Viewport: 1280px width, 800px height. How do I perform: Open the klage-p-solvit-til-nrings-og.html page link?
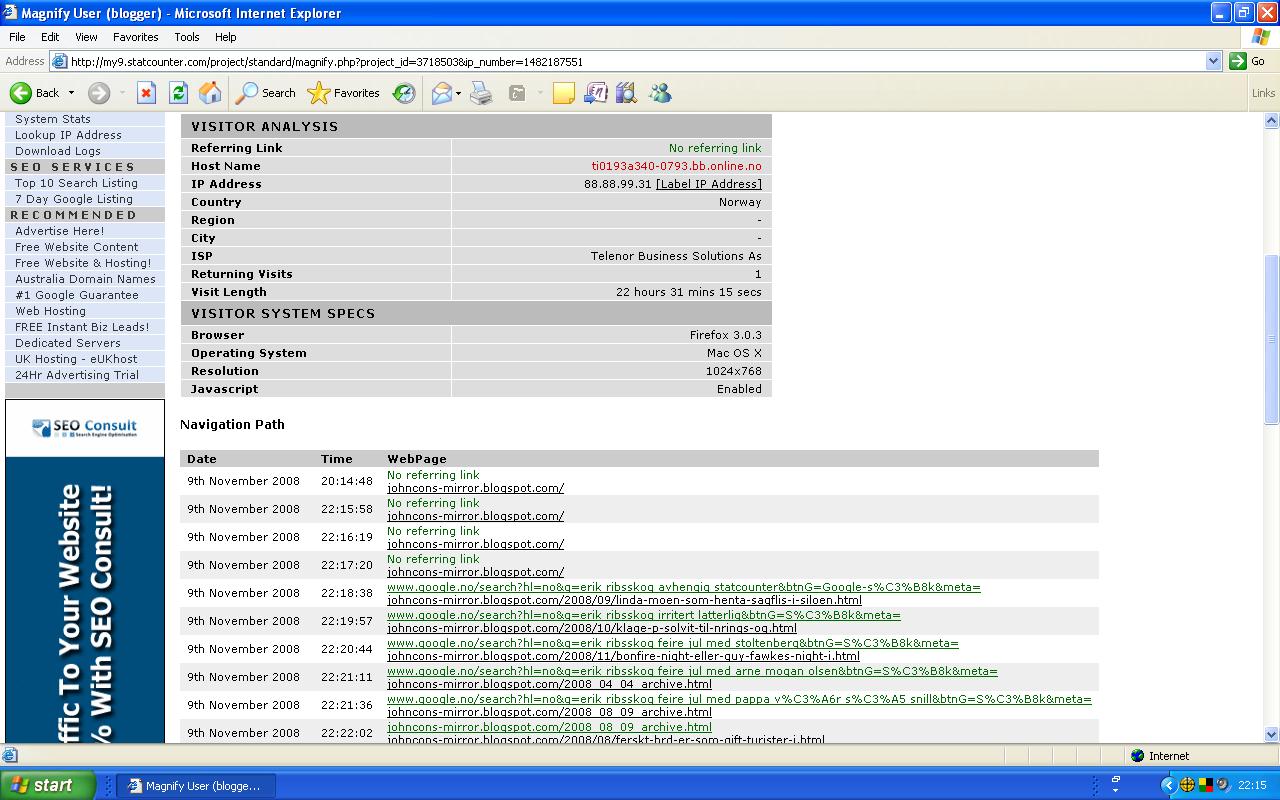(592, 628)
